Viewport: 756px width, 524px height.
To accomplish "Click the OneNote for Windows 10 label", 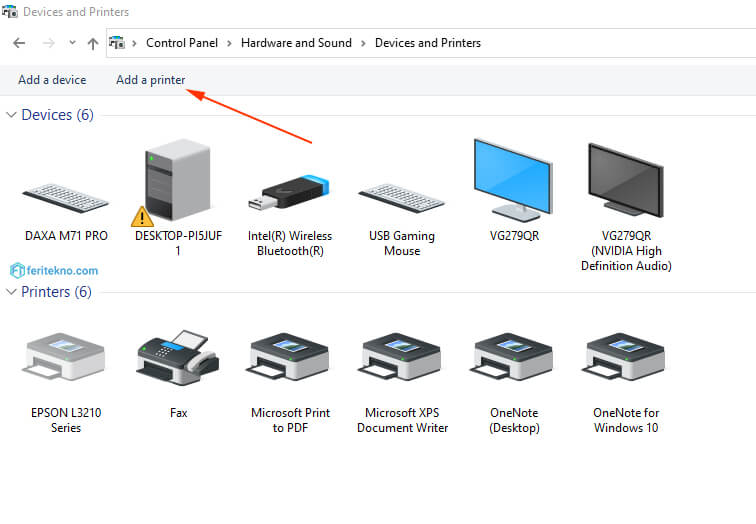I will [626, 420].
